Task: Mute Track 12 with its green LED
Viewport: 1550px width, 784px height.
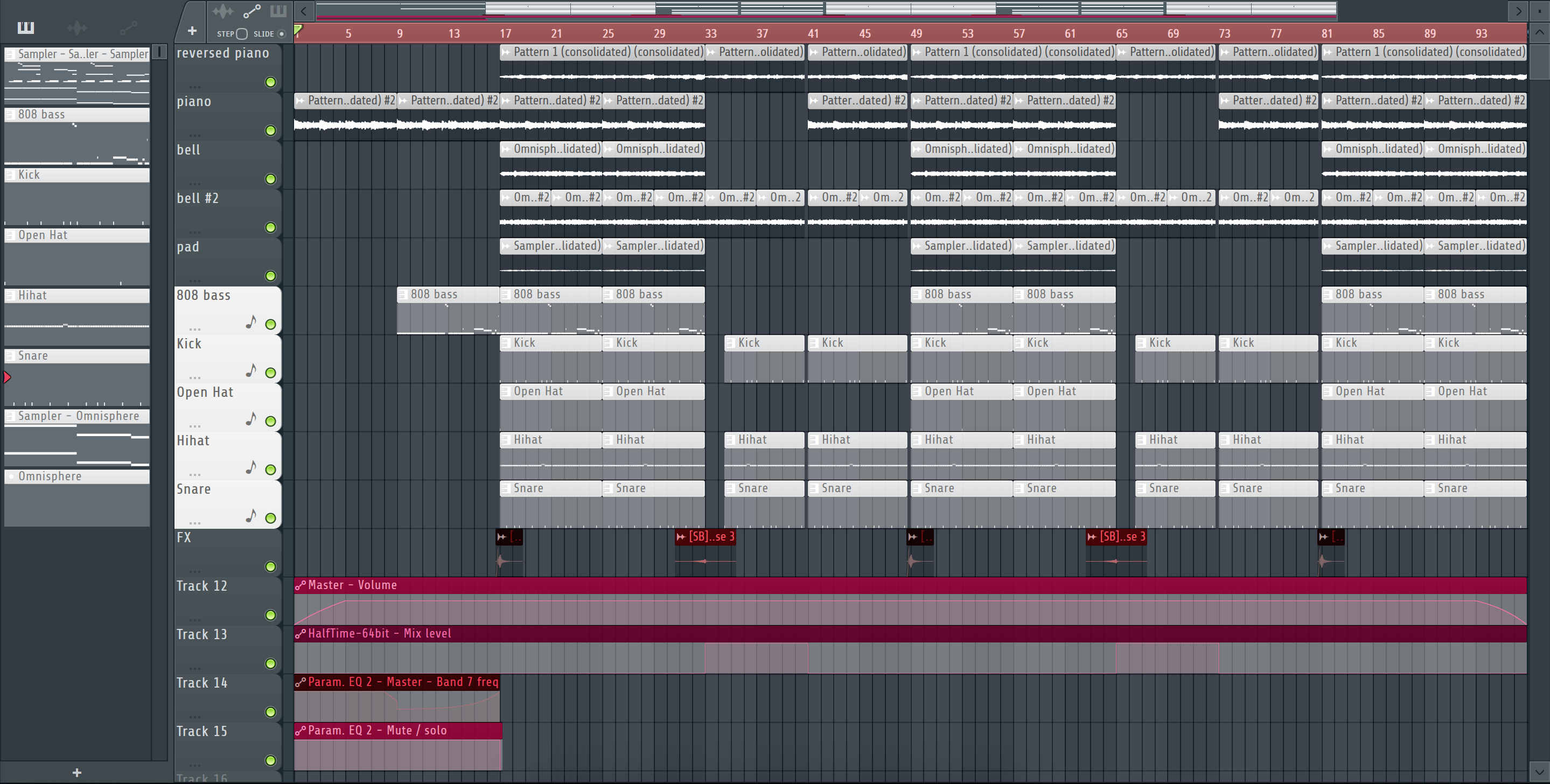Action: click(271, 615)
